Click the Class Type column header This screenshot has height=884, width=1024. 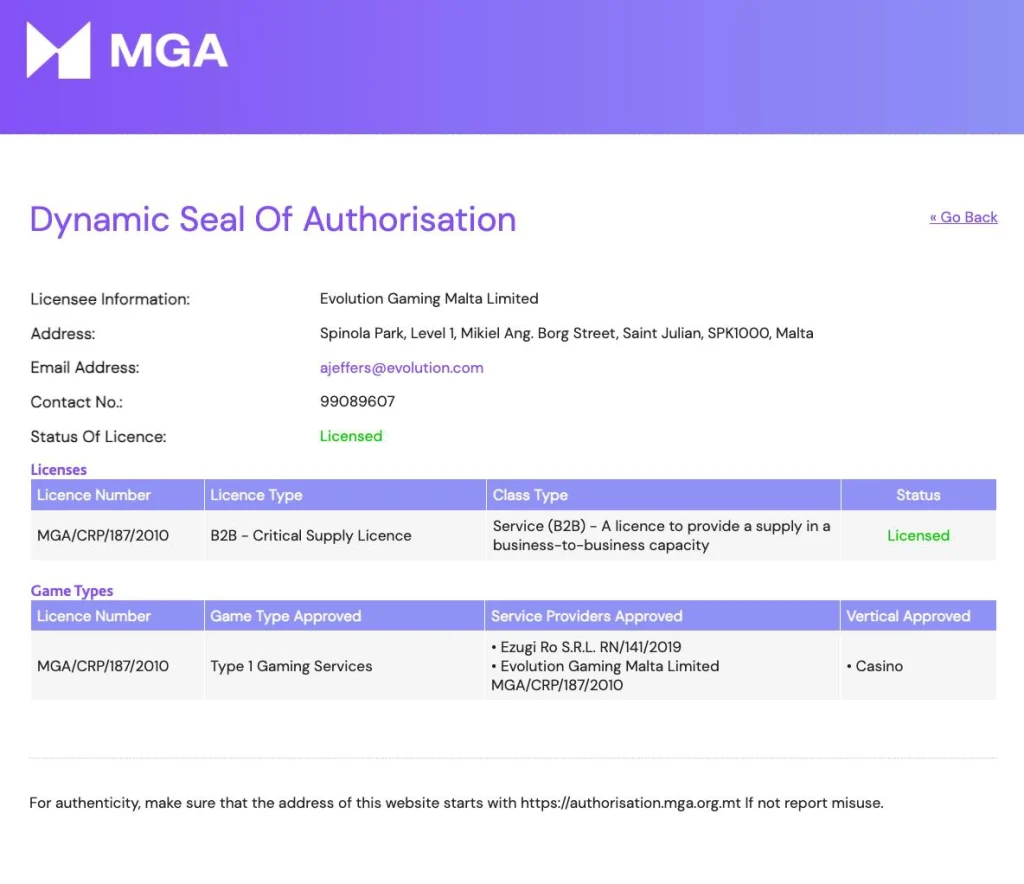[x=530, y=495]
